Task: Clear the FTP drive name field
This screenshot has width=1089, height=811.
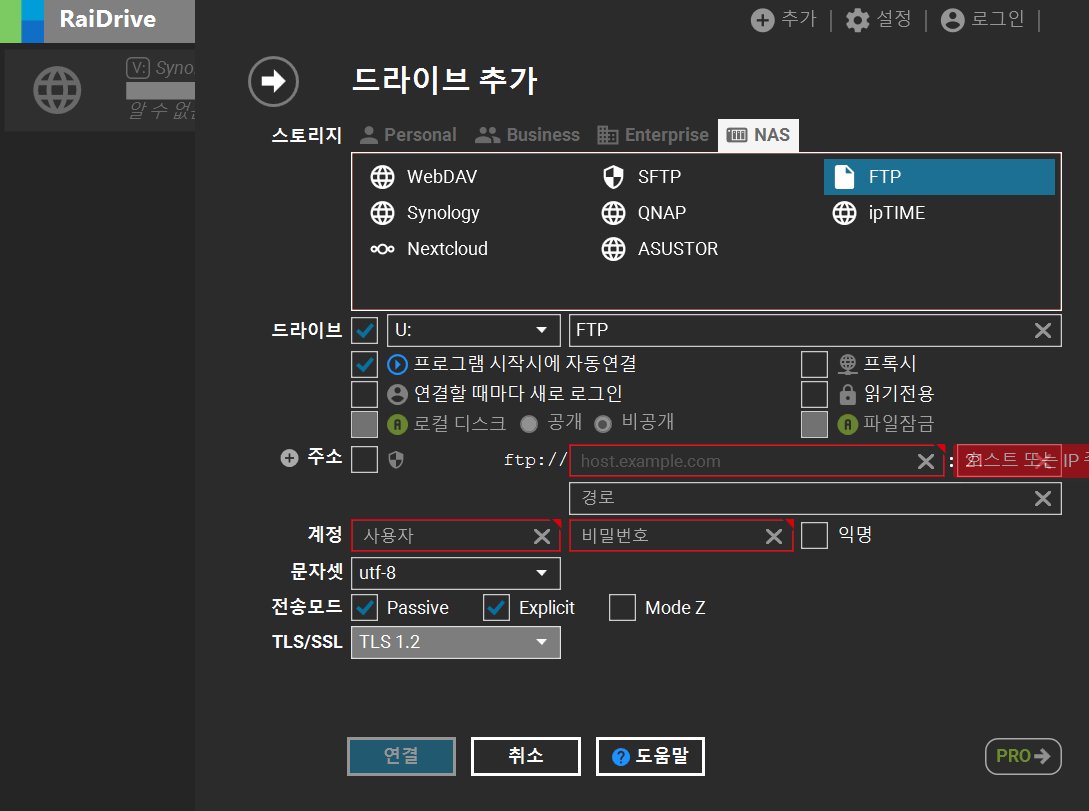Action: (1042, 331)
